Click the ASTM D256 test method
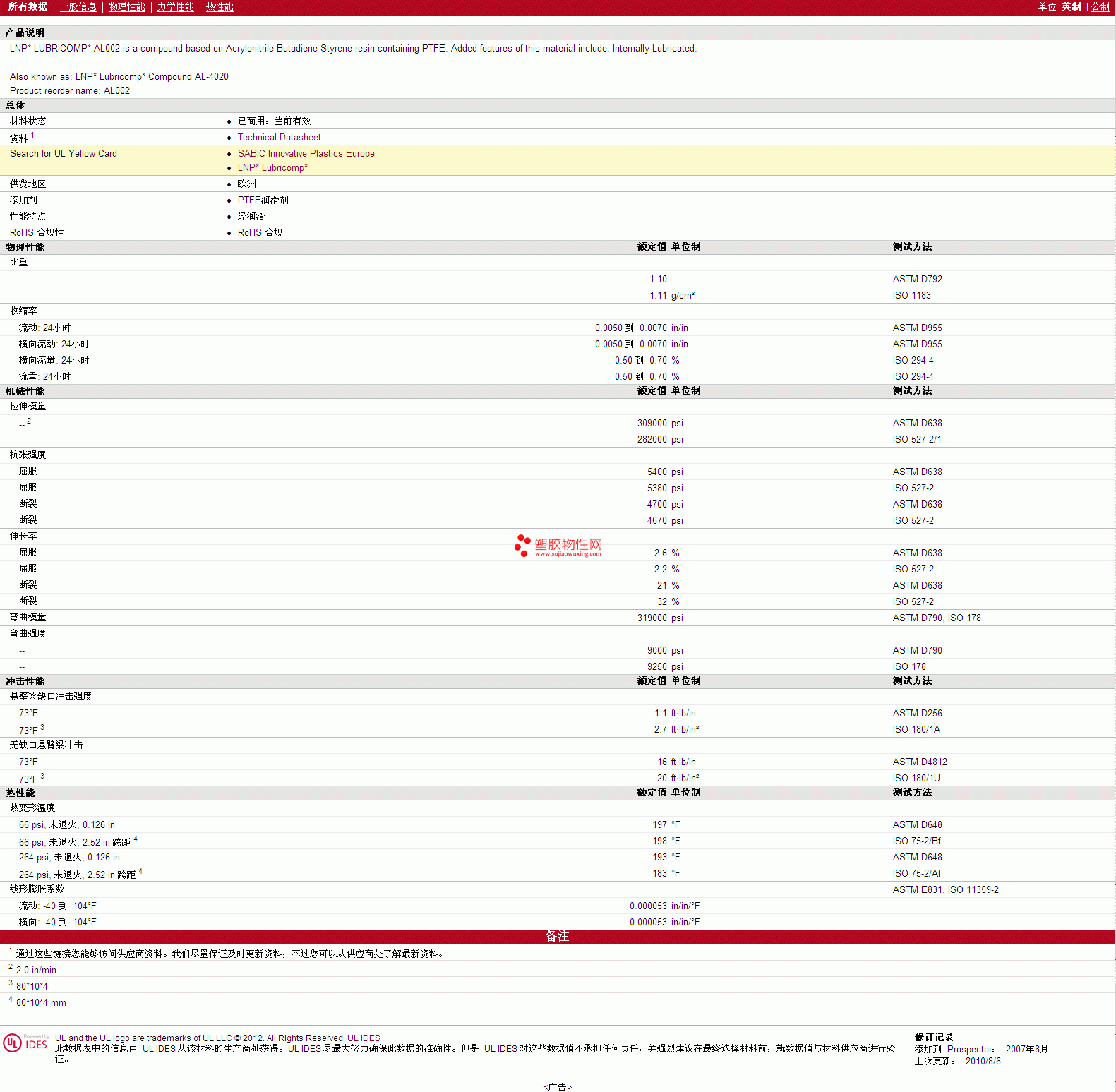 (x=917, y=714)
